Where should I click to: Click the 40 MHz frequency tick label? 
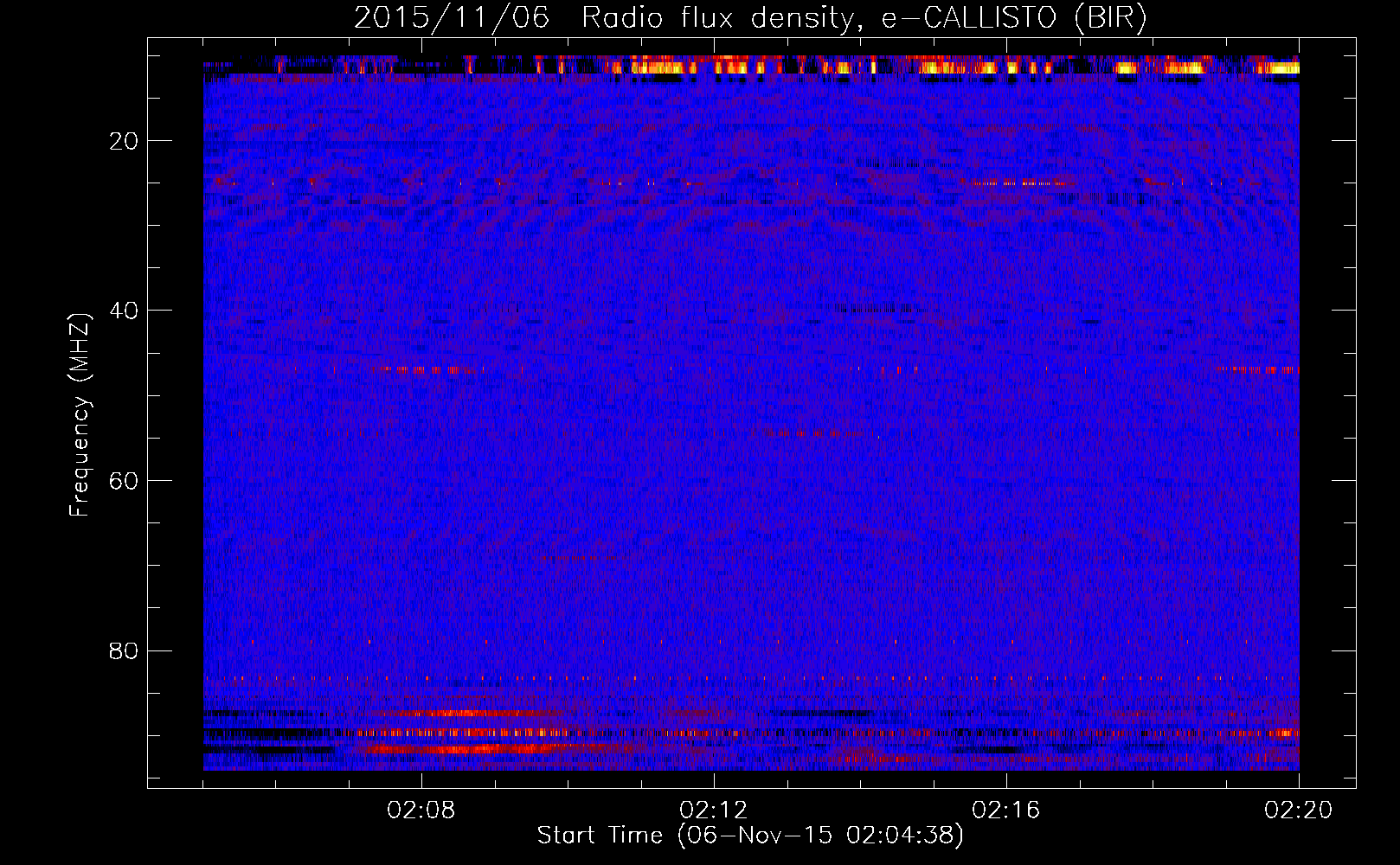click(125, 311)
